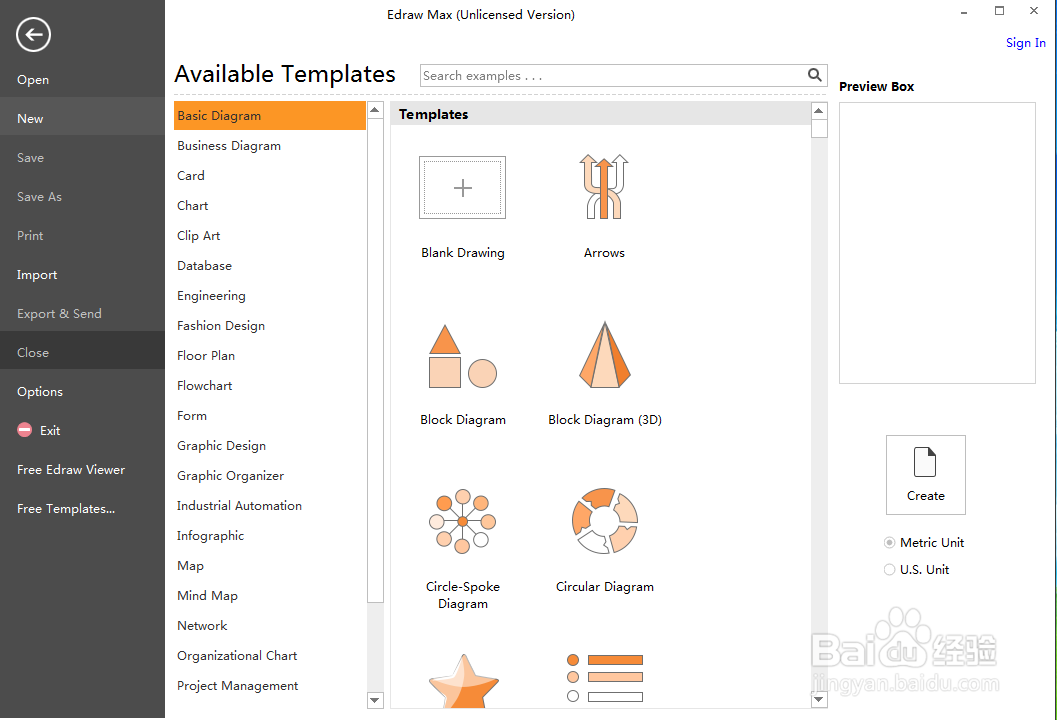Click the Circular Diagram label text

(x=605, y=587)
